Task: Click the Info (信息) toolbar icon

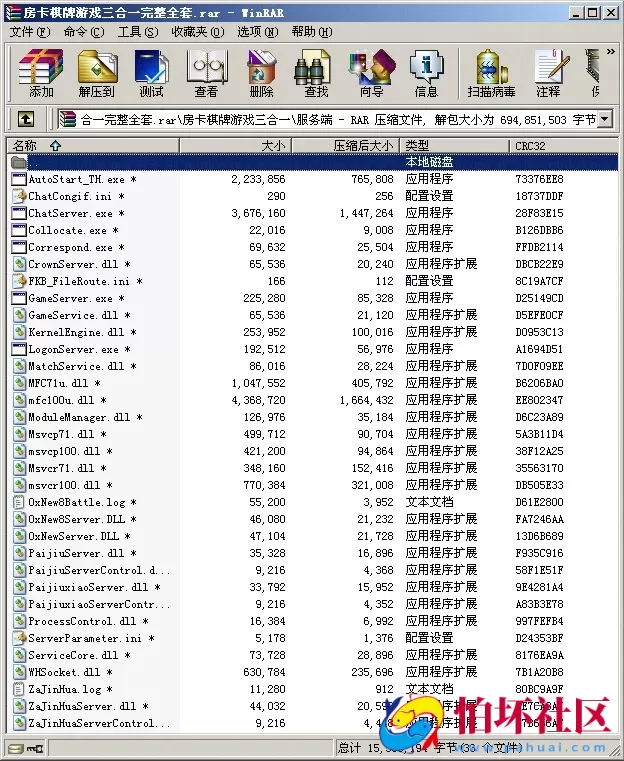Action: 427,72
